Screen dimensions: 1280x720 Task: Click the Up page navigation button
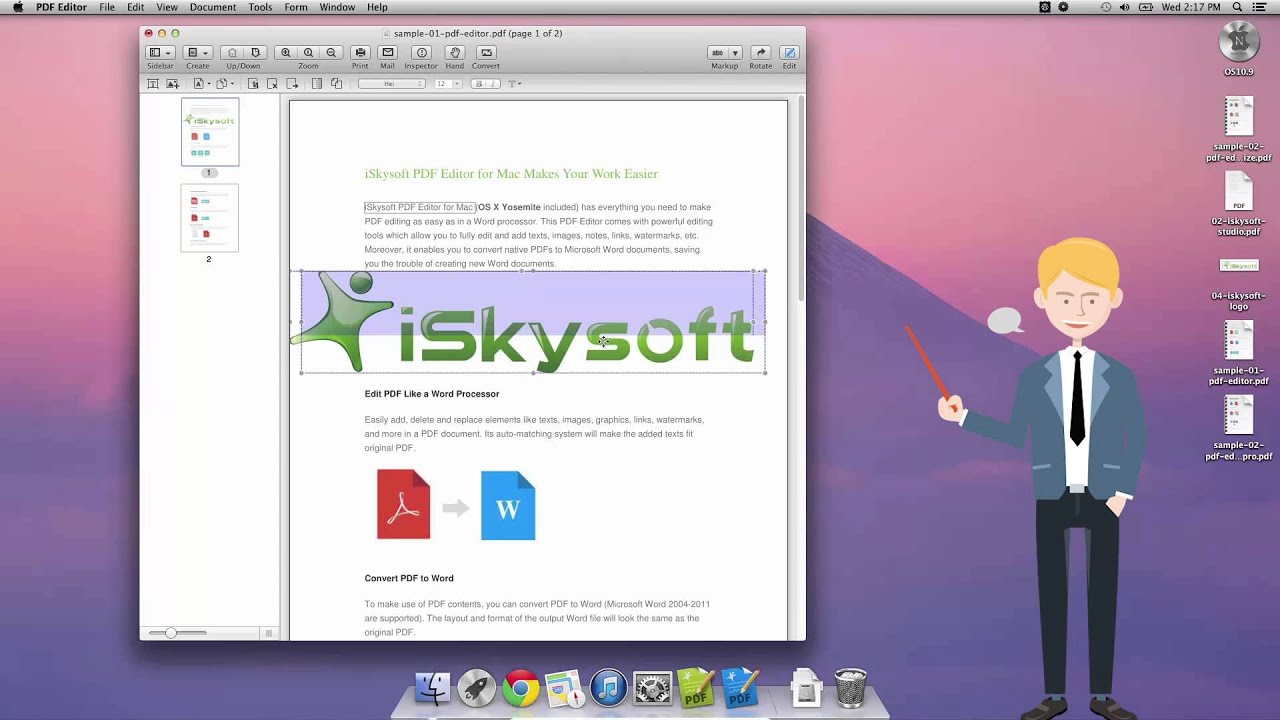click(x=232, y=53)
